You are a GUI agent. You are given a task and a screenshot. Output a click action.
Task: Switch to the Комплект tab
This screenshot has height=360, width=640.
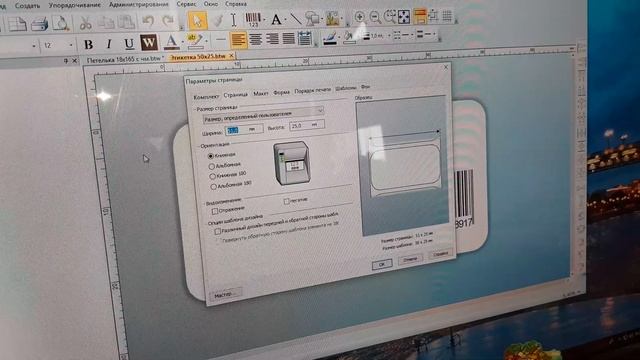[x=206, y=97]
